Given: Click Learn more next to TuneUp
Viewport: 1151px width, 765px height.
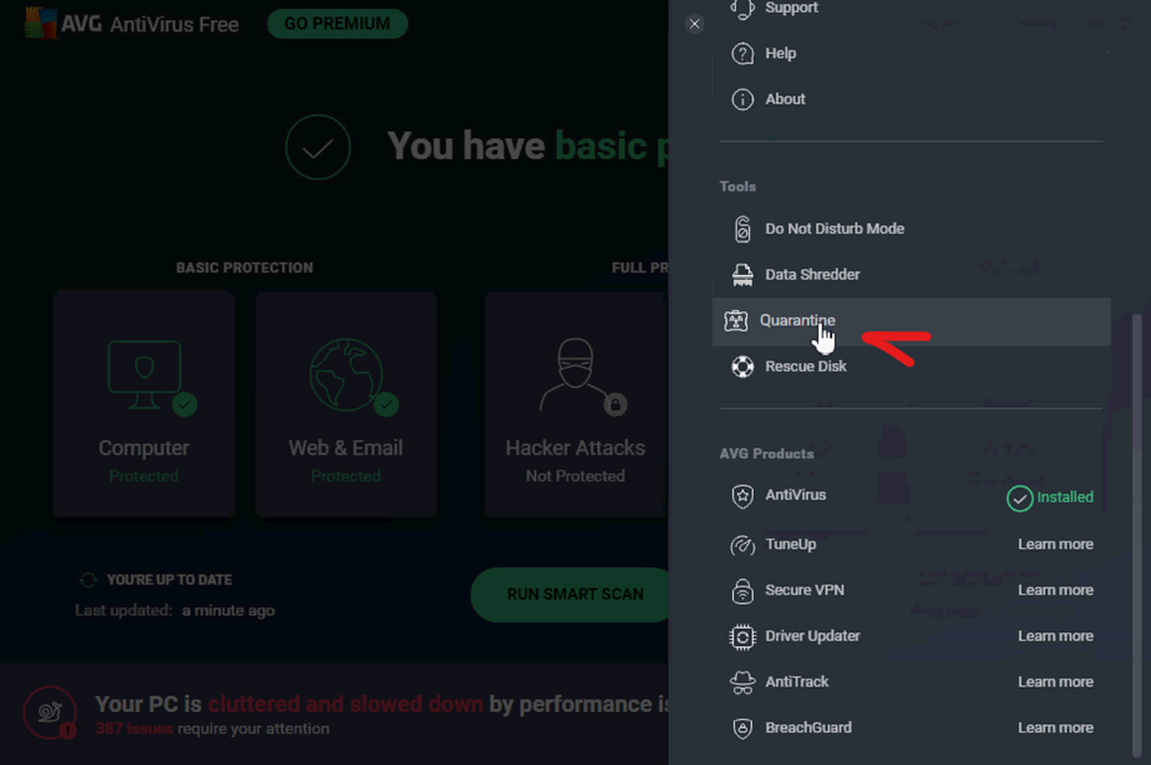Looking at the screenshot, I should coord(1056,544).
